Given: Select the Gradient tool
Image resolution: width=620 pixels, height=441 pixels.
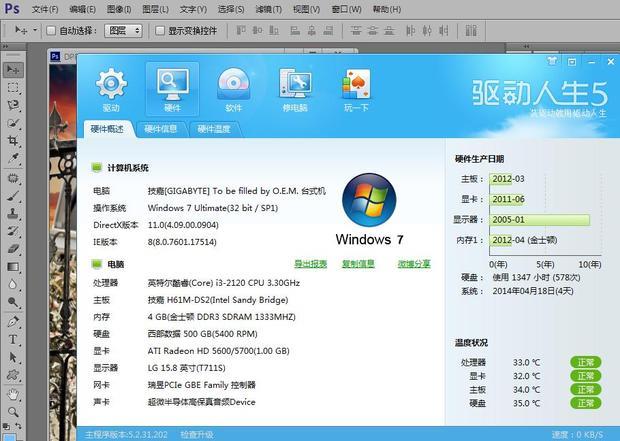Looking at the screenshot, I should click(13, 267).
